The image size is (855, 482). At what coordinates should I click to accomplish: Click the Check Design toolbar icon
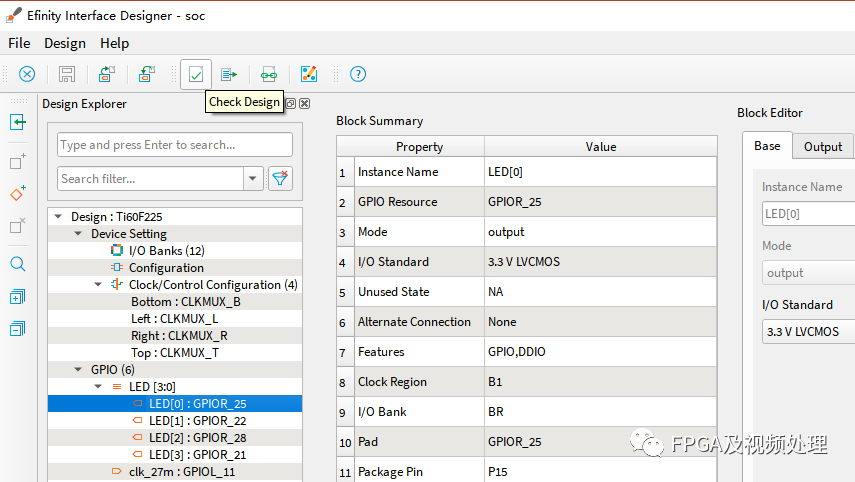[196, 74]
